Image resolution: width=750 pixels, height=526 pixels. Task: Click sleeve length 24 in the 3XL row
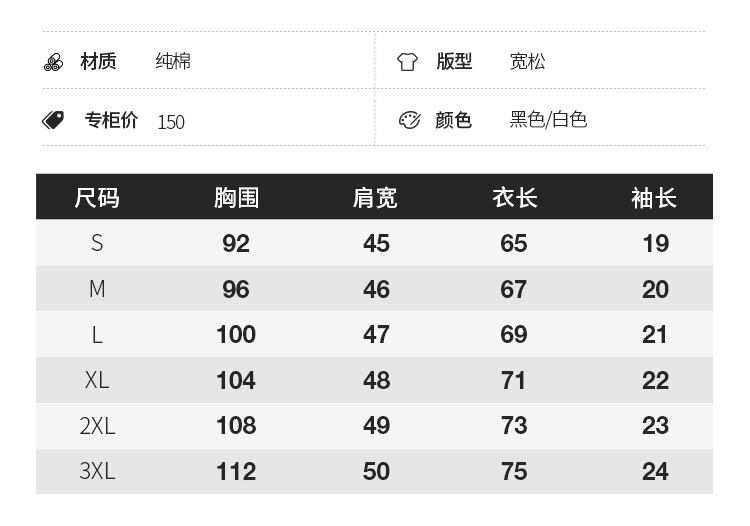(655, 471)
